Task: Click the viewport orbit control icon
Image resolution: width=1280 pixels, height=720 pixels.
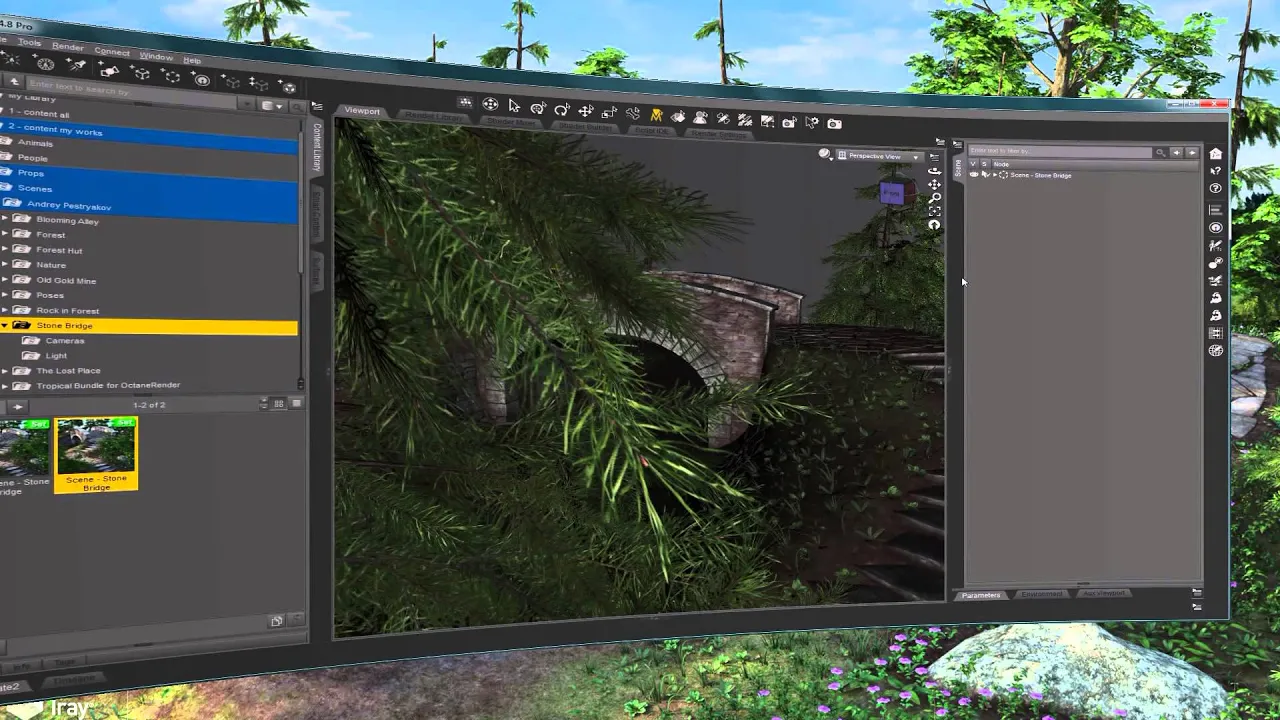Action: [x=934, y=172]
